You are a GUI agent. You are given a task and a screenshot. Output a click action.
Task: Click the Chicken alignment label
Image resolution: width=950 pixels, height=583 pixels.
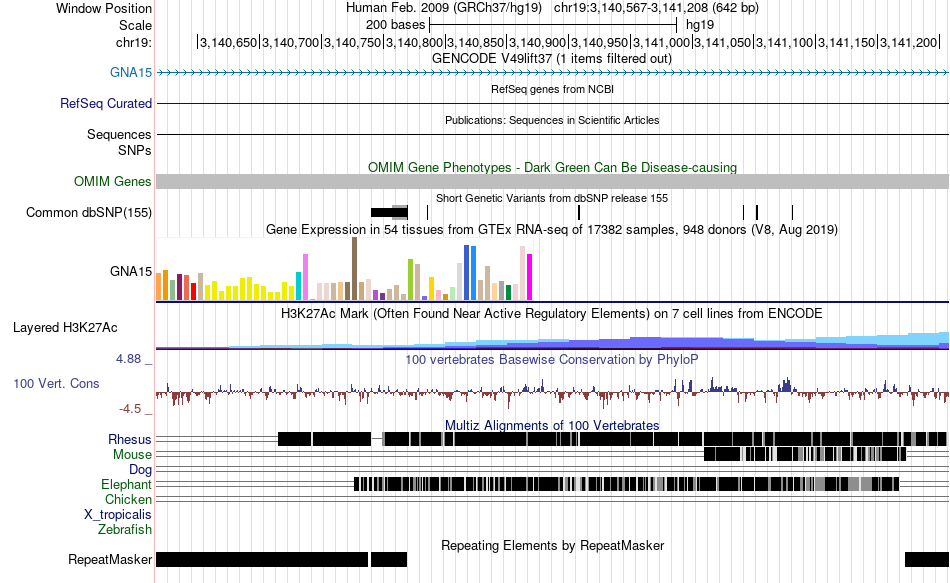click(128, 499)
